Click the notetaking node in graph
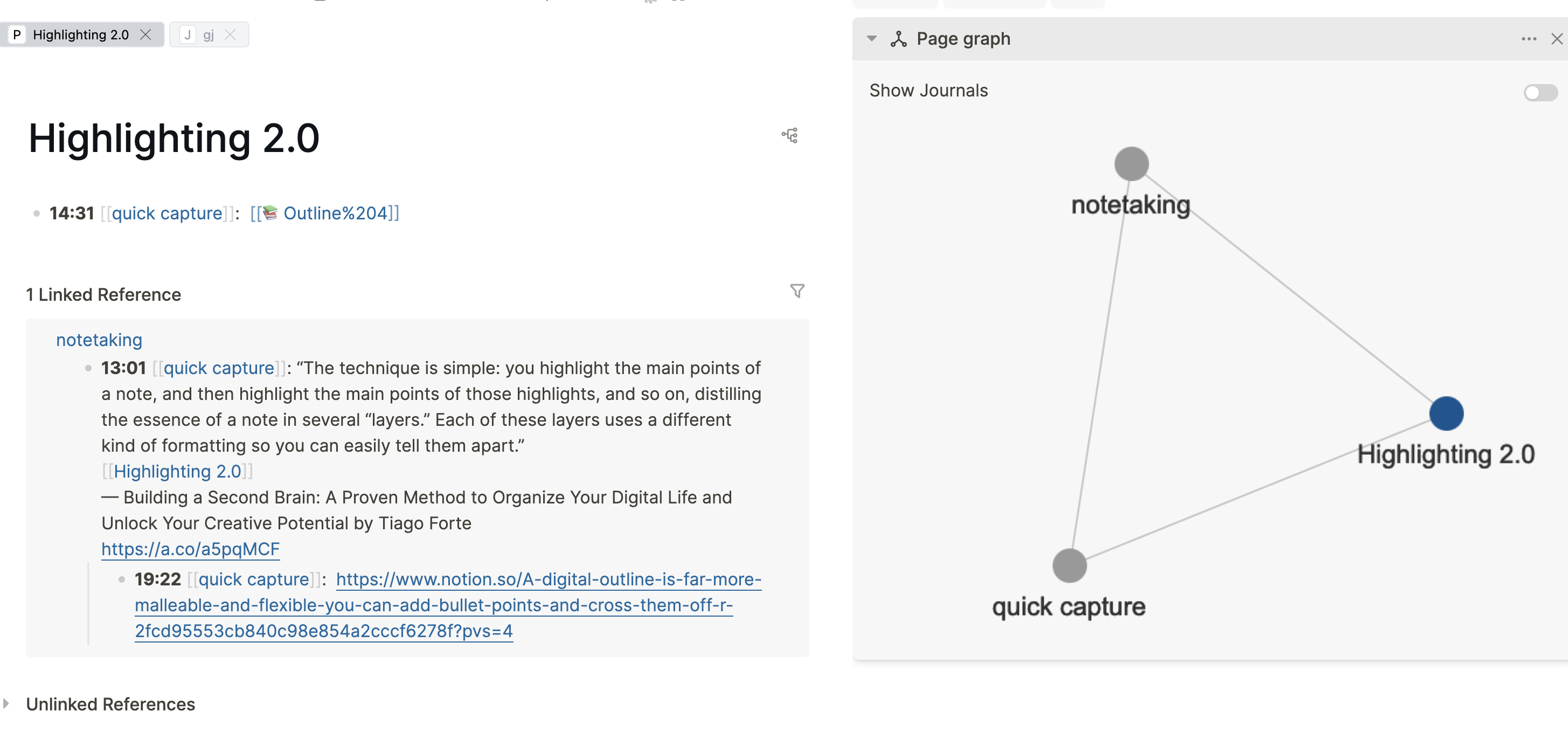This screenshot has width=1568, height=746. tap(1131, 164)
